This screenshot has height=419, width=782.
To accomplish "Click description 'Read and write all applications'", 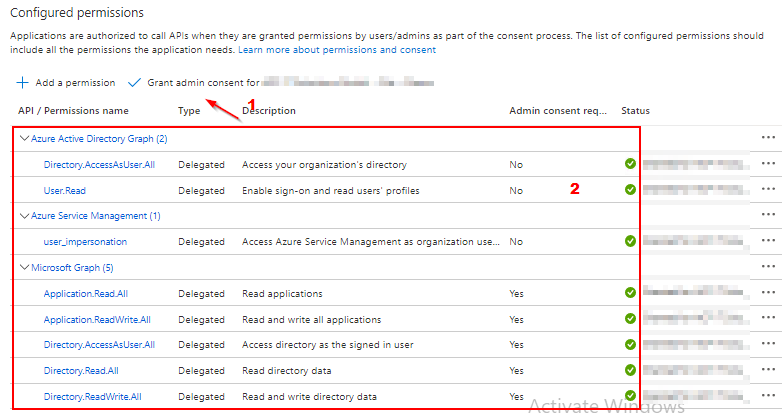I will [x=312, y=320].
